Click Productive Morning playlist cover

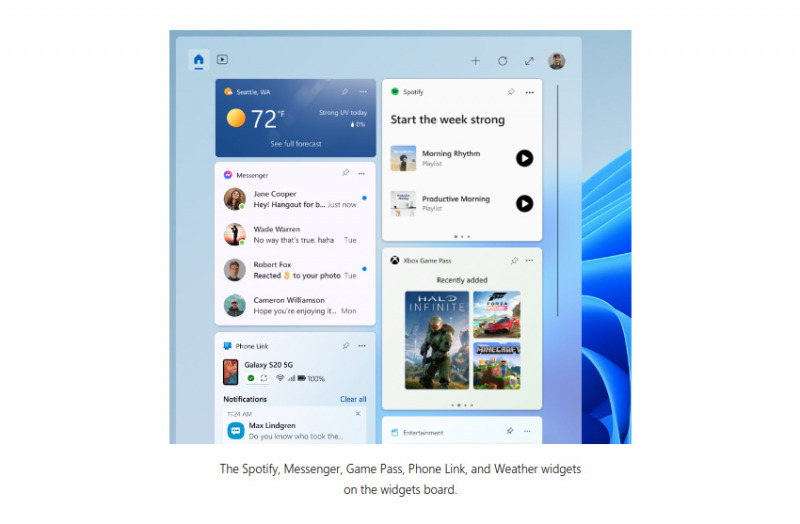tap(403, 204)
